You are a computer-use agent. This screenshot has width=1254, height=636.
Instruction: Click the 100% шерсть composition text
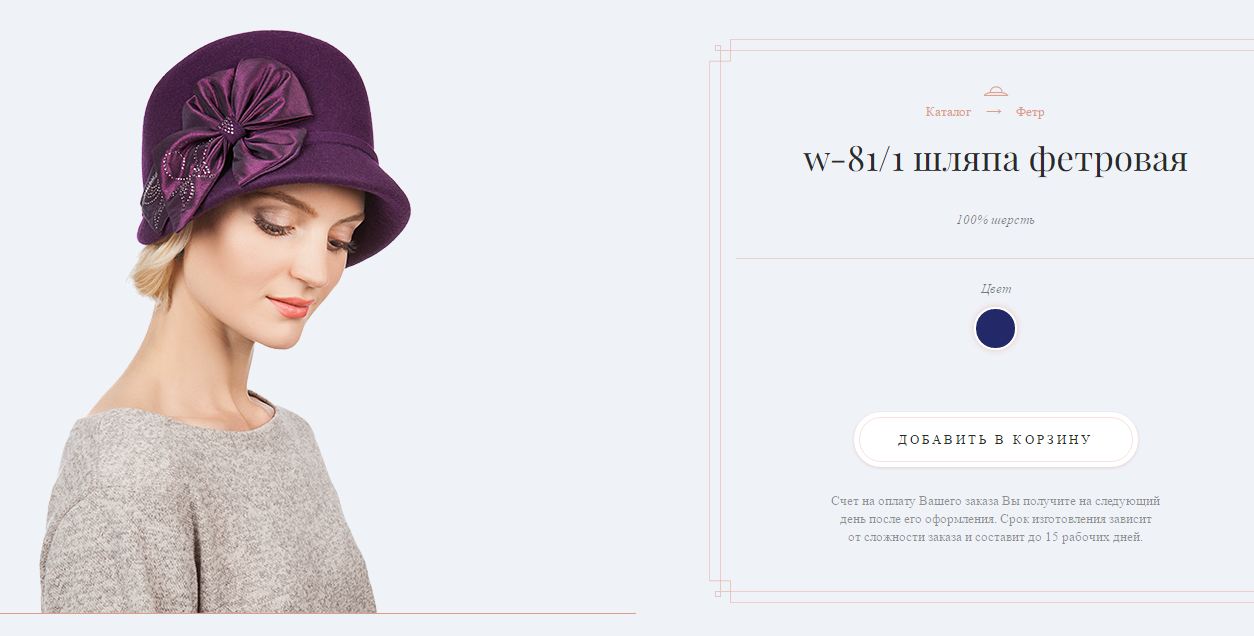point(995,220)
